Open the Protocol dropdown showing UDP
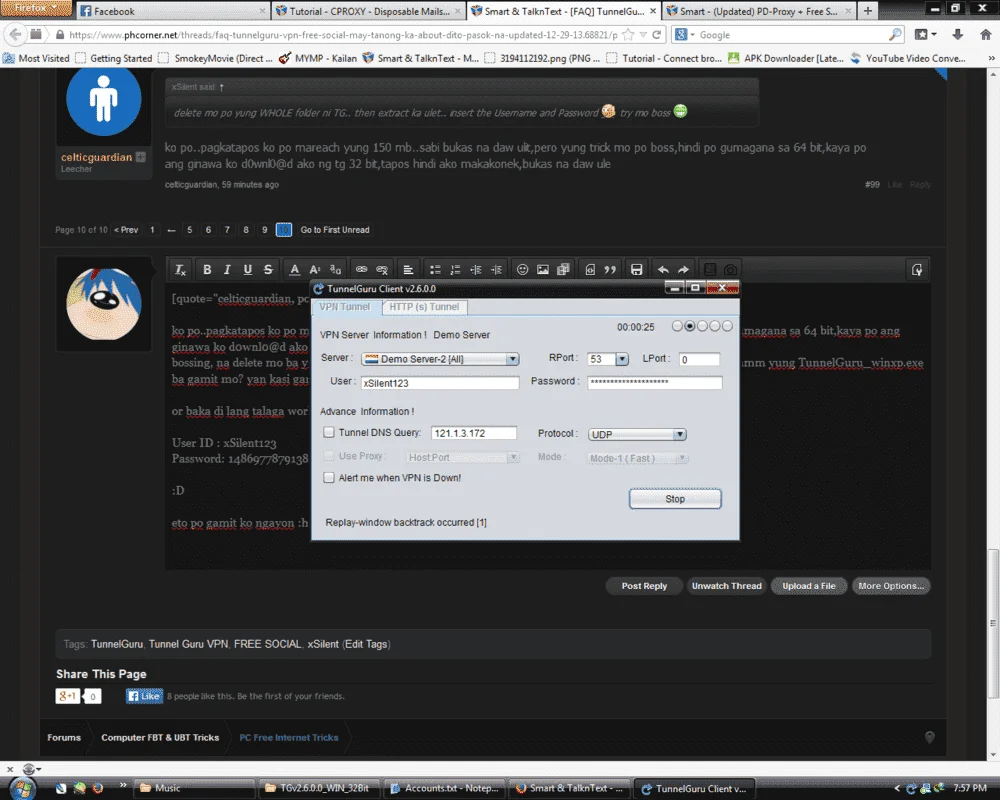 coord(637,434)
